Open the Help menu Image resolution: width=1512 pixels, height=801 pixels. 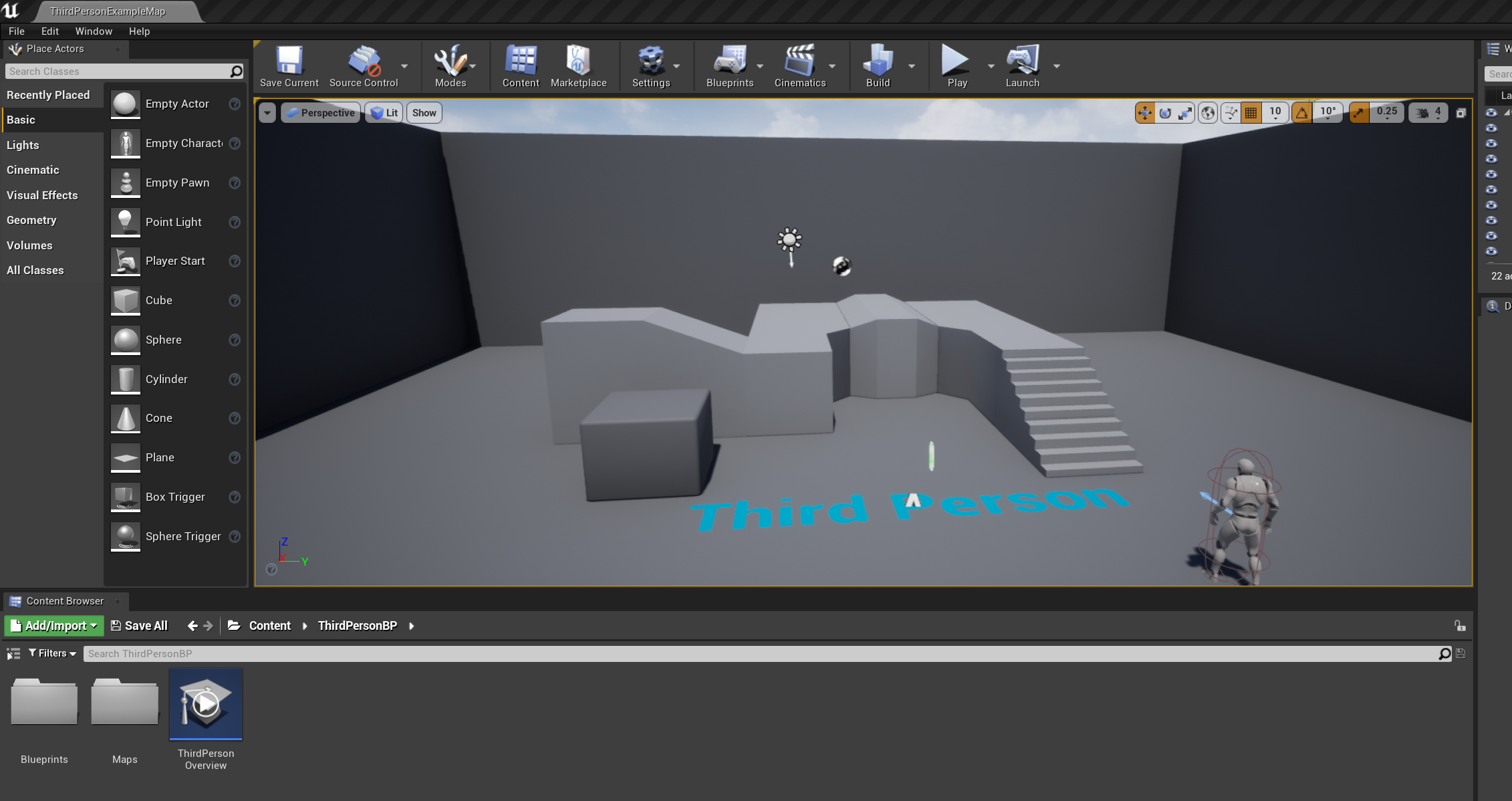139,31
